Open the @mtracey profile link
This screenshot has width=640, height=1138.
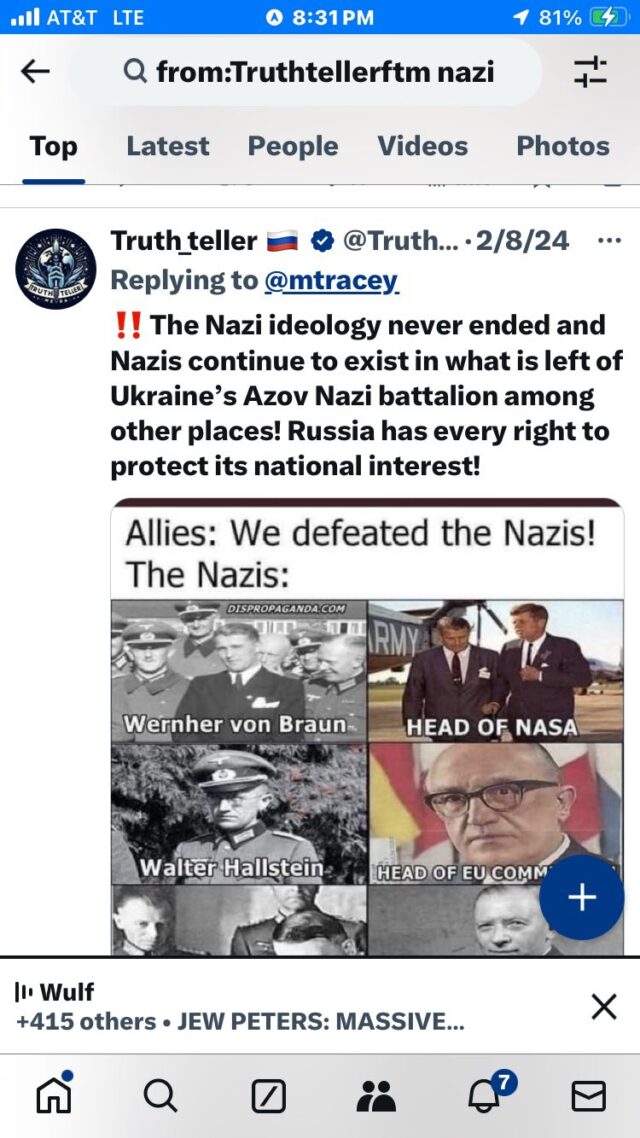pyautogui.click(x=332, y=280)
